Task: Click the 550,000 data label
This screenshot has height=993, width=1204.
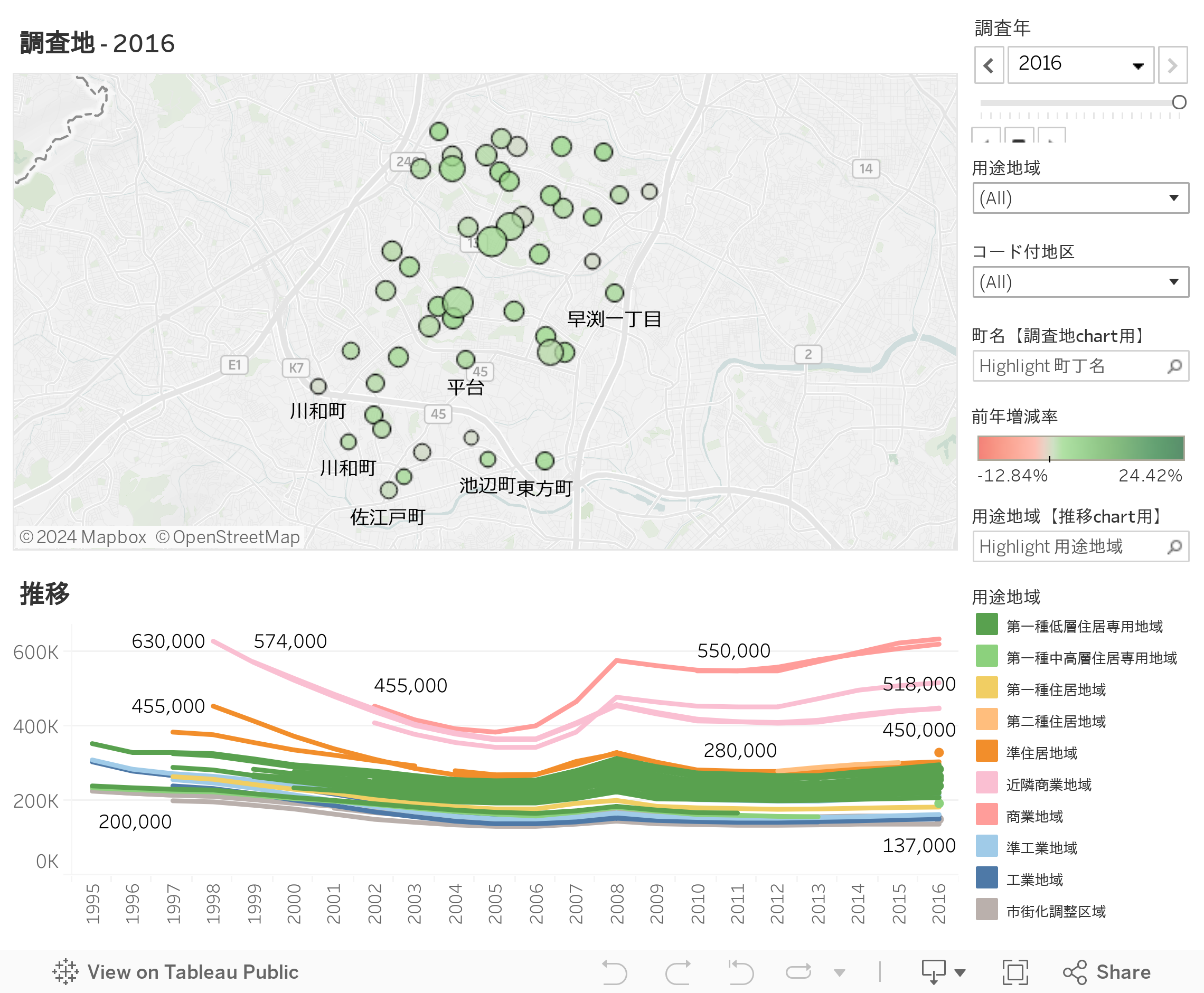Action: [733, 650]
